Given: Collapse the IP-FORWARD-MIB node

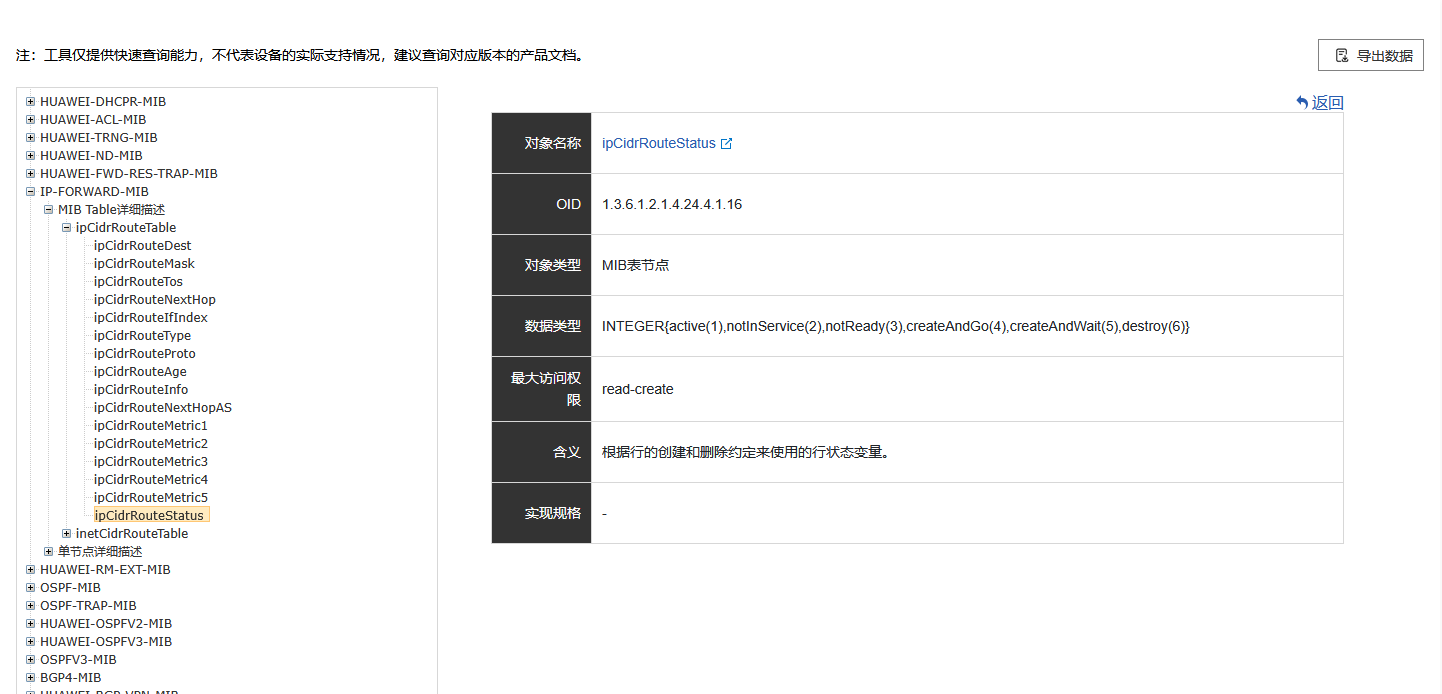Looking at the screenshot, I should click(x=30, y=192).
